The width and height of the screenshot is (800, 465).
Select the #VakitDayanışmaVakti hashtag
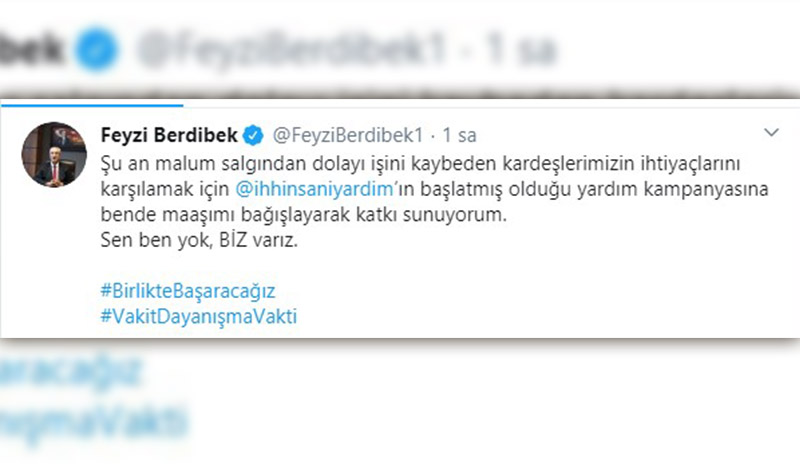click(x=198, y=316)
